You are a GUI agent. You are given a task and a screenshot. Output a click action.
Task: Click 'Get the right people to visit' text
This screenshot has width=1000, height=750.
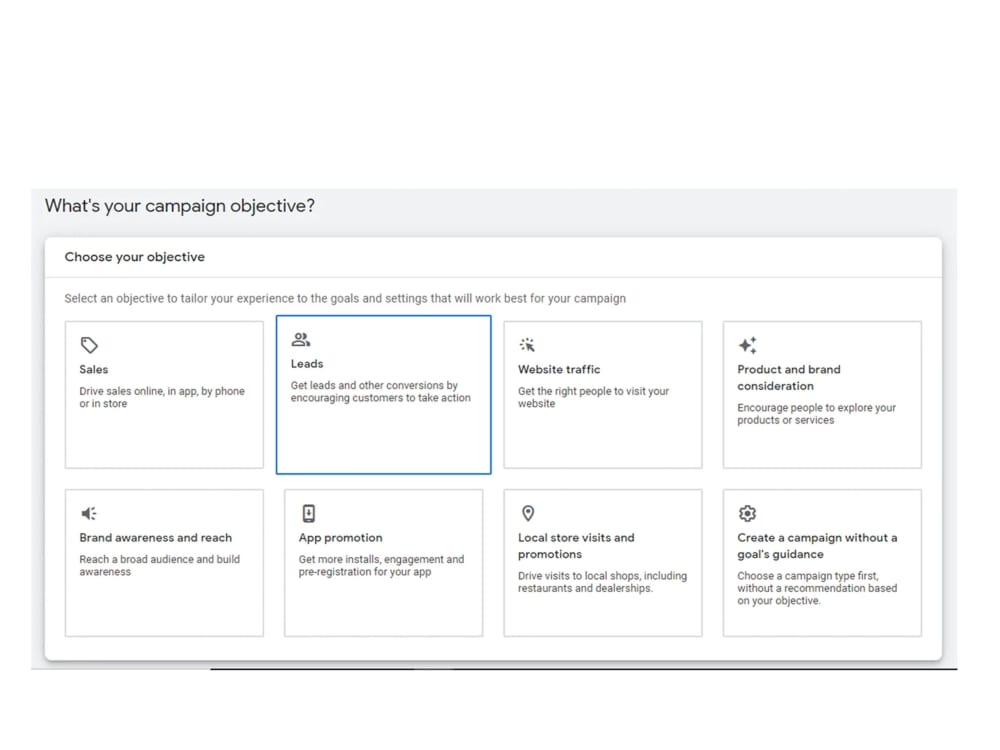click(594, 397)
